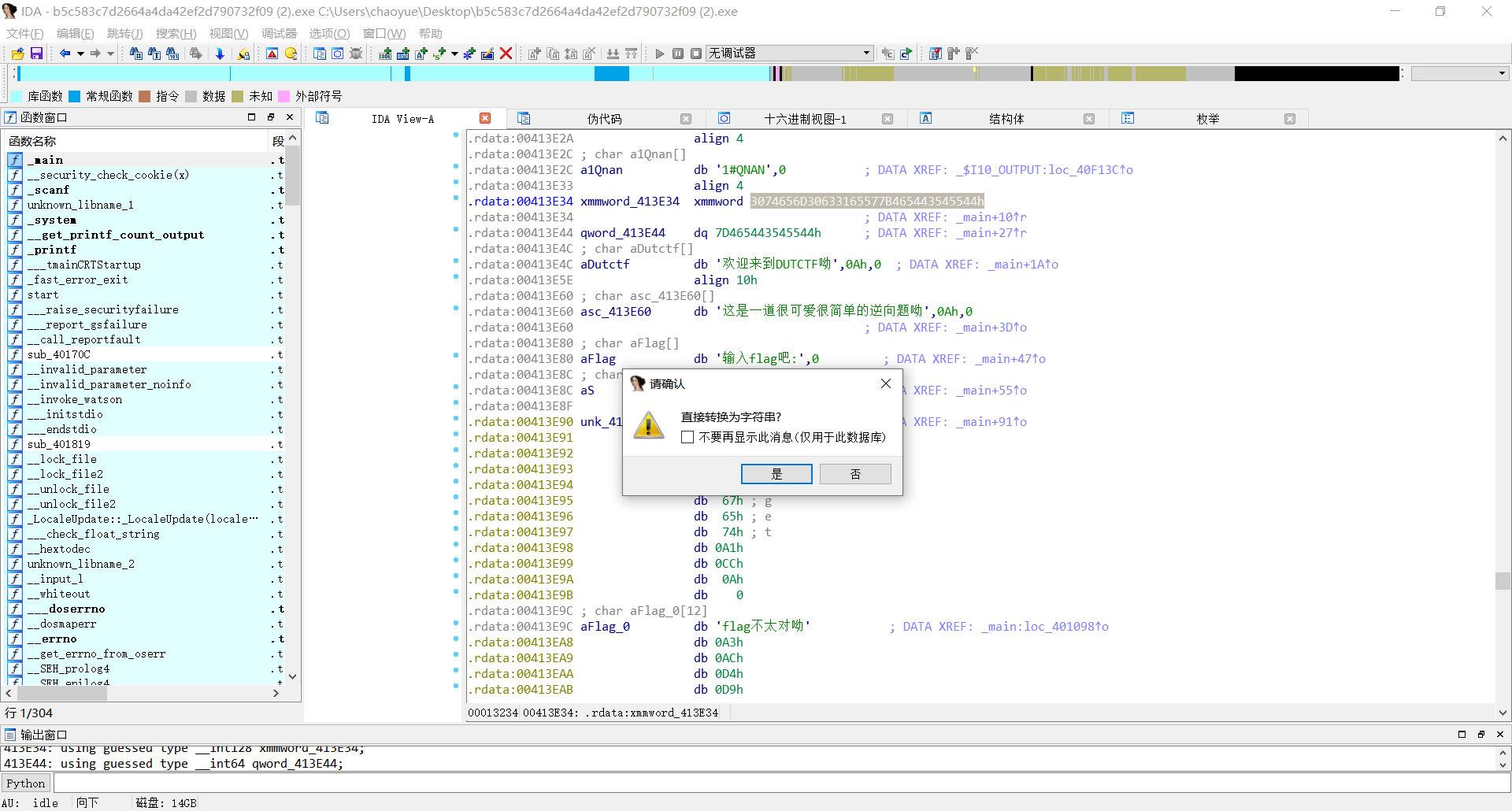Screen dimensions: 1512x811
Task: Switch to the 十六进制视图-1 tab
Action: coord(805,119)
